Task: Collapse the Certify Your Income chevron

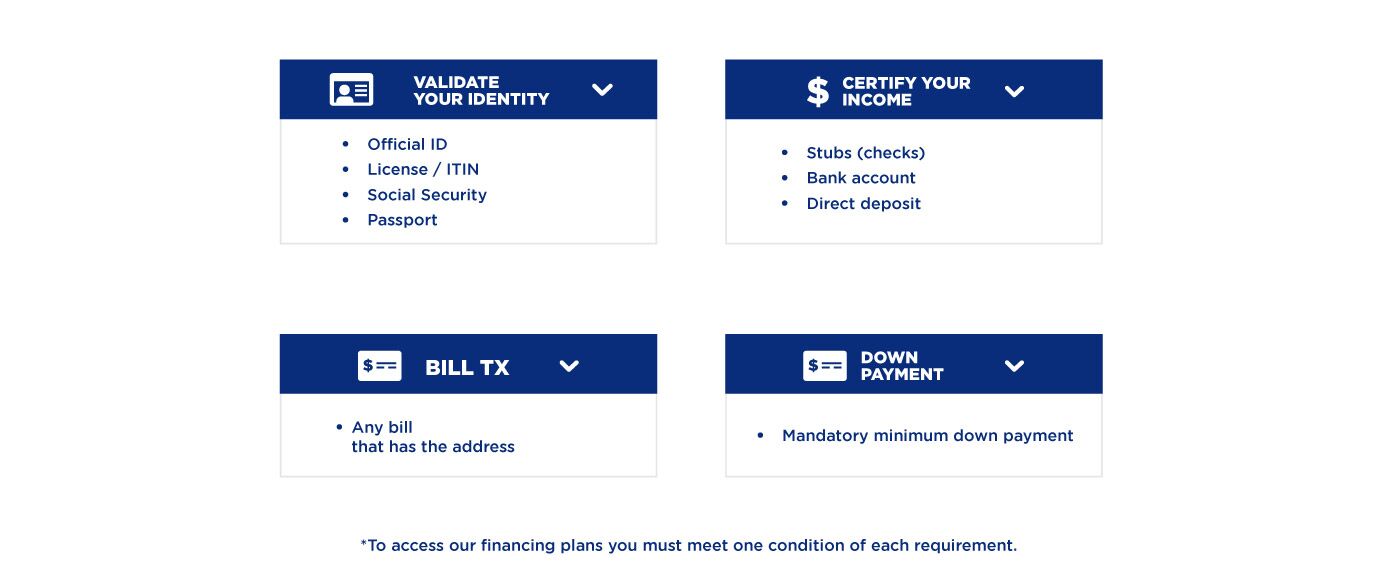Action: pyautogui.click(x=1014, y=92)
